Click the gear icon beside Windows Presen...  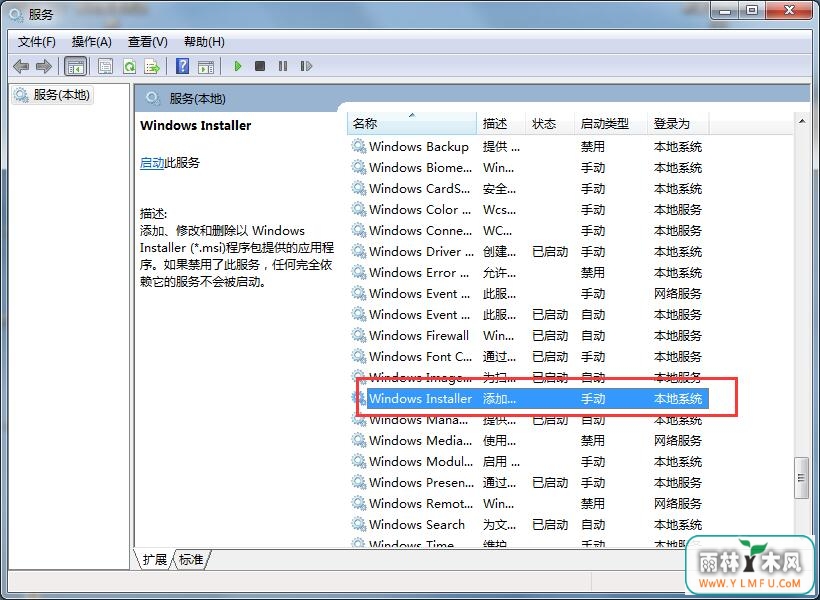(359, 482)
